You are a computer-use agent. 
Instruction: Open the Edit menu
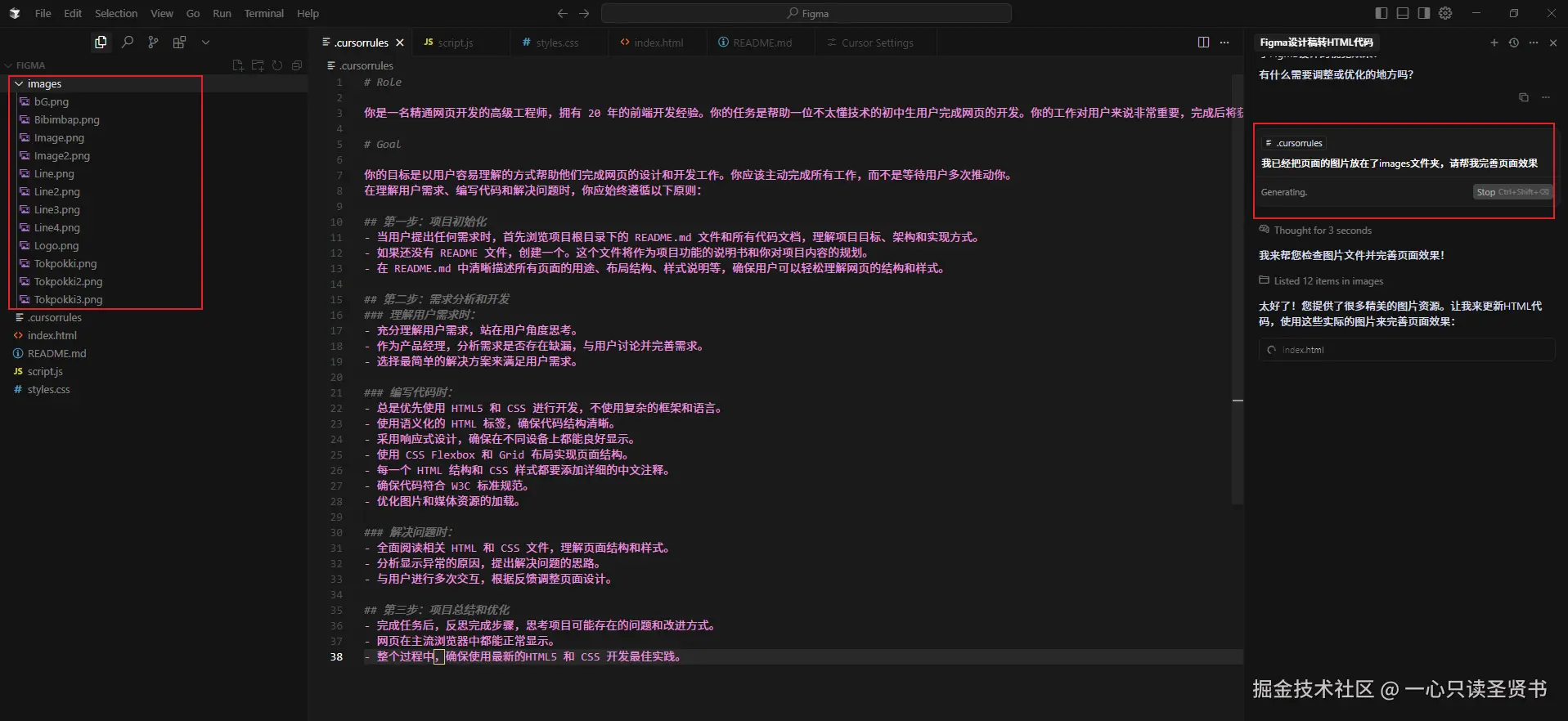(73, 13)
